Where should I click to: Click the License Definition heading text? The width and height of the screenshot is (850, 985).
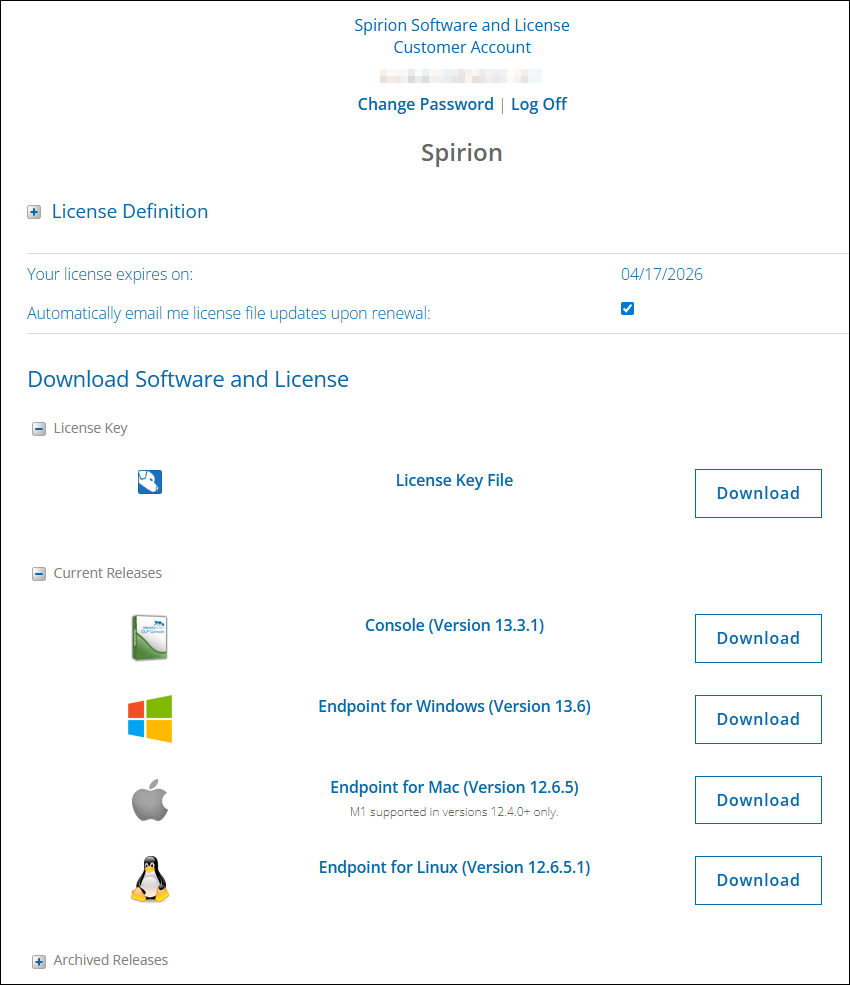[130, 212]
